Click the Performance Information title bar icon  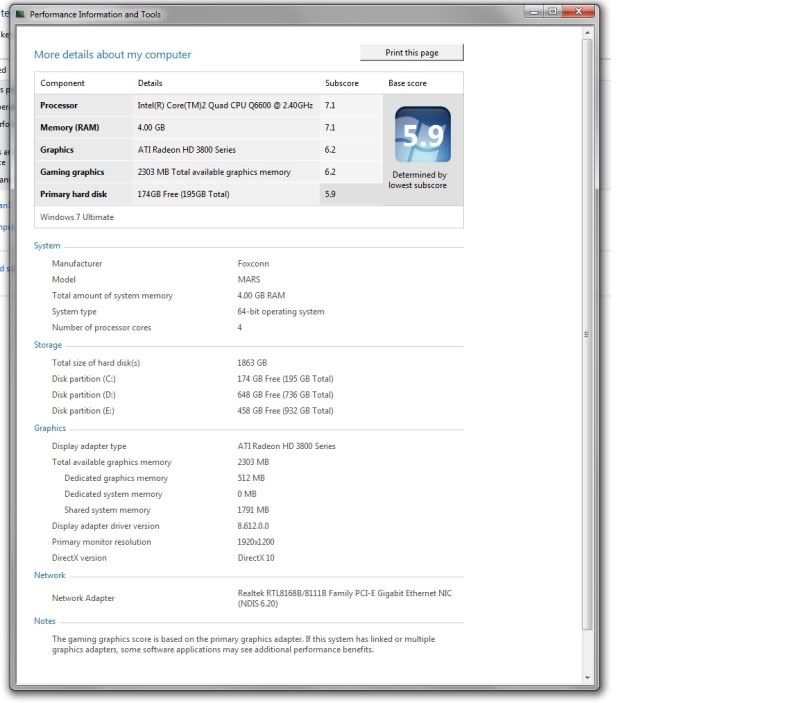pyautogui.click(x=20, y=15)
